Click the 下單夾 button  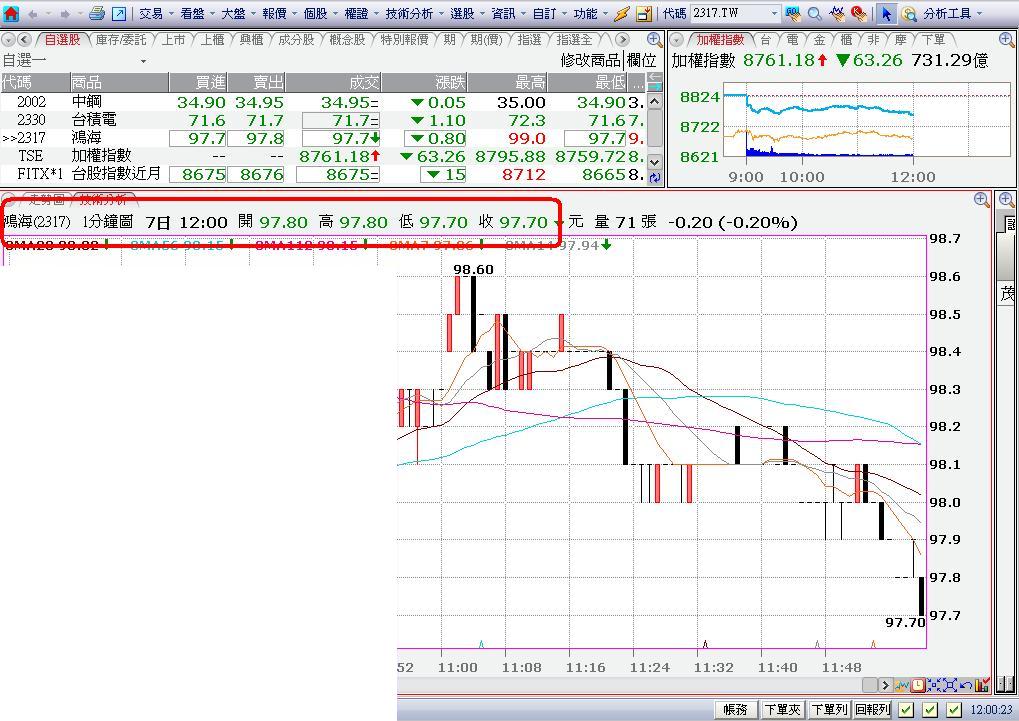(x=782, y=709)
